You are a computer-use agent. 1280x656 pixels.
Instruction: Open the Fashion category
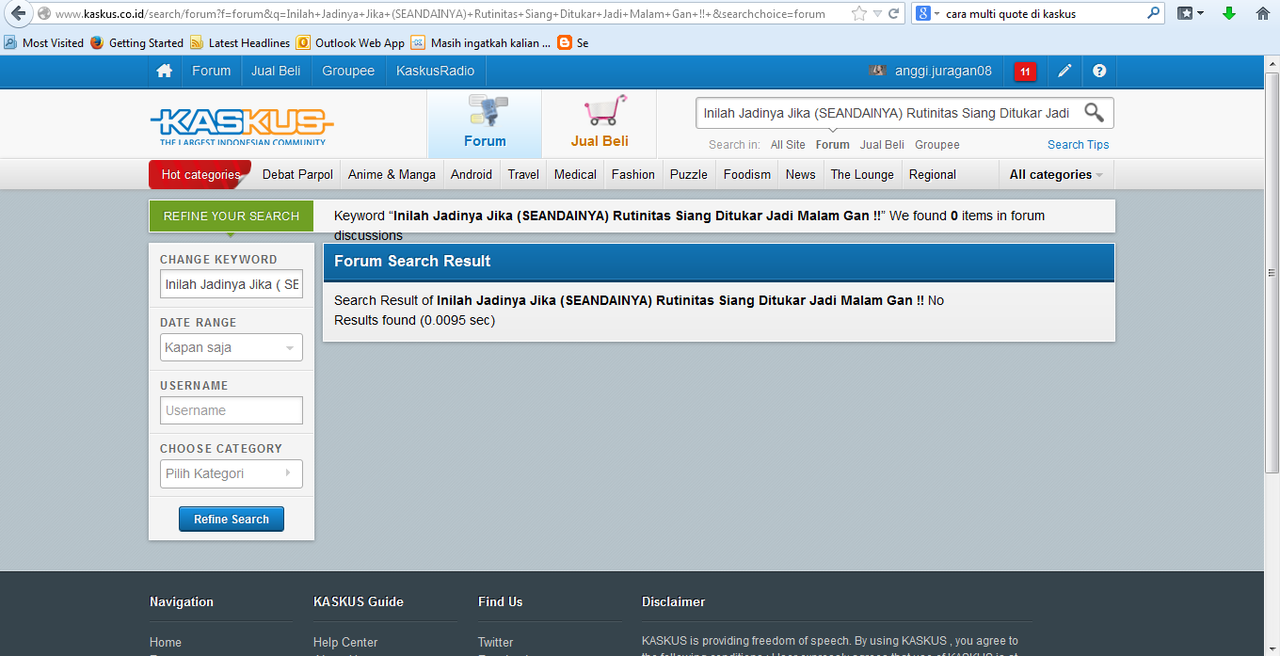pyautogui.click(x=633, y=174)
